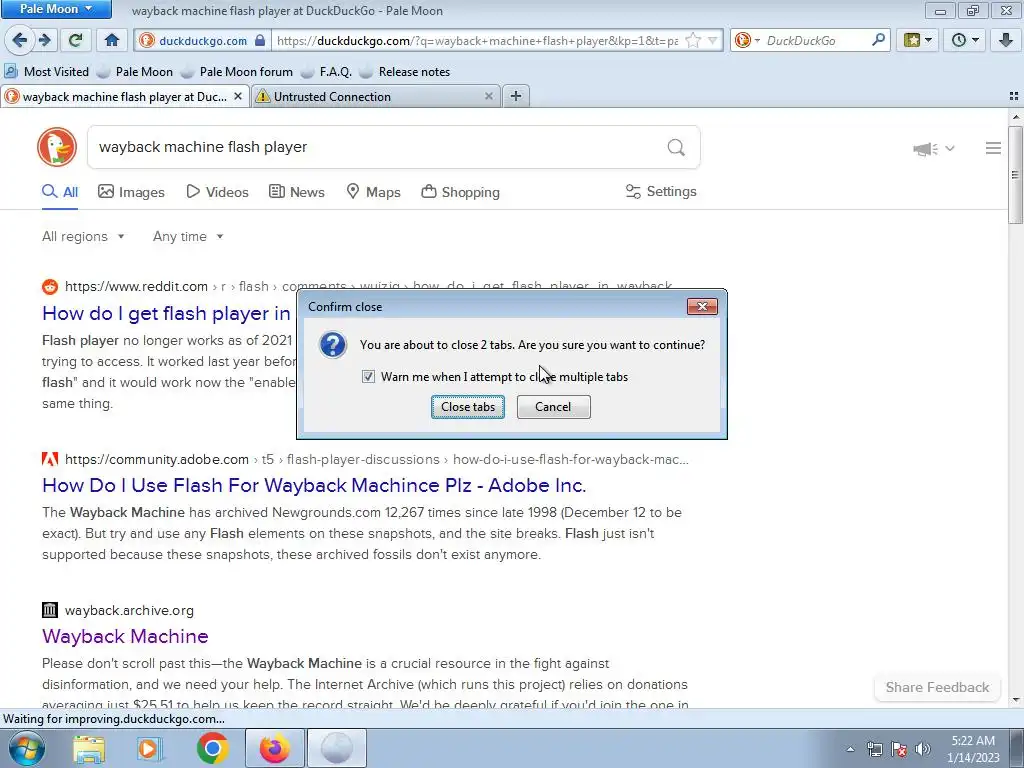
Task: Close the Untrusted Connection tab
Action: click(x=488, y=96)
